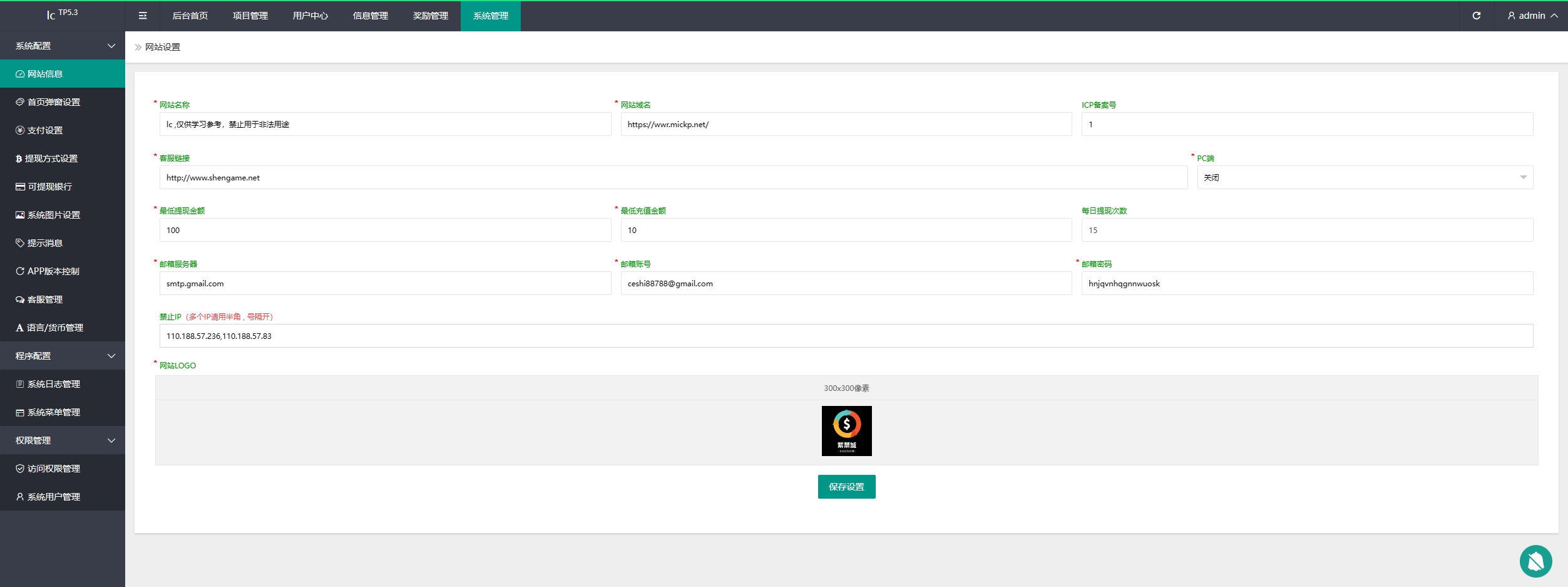The width and height of the screenshot is (1568, 587).
Task: Click the 最低充值金额 input field
Action: pos(846,230)
